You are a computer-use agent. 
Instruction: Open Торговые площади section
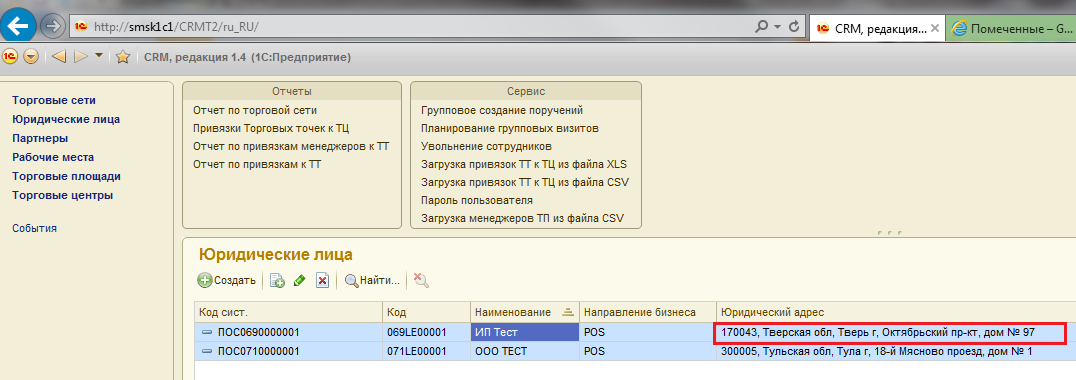click(67, 176)
